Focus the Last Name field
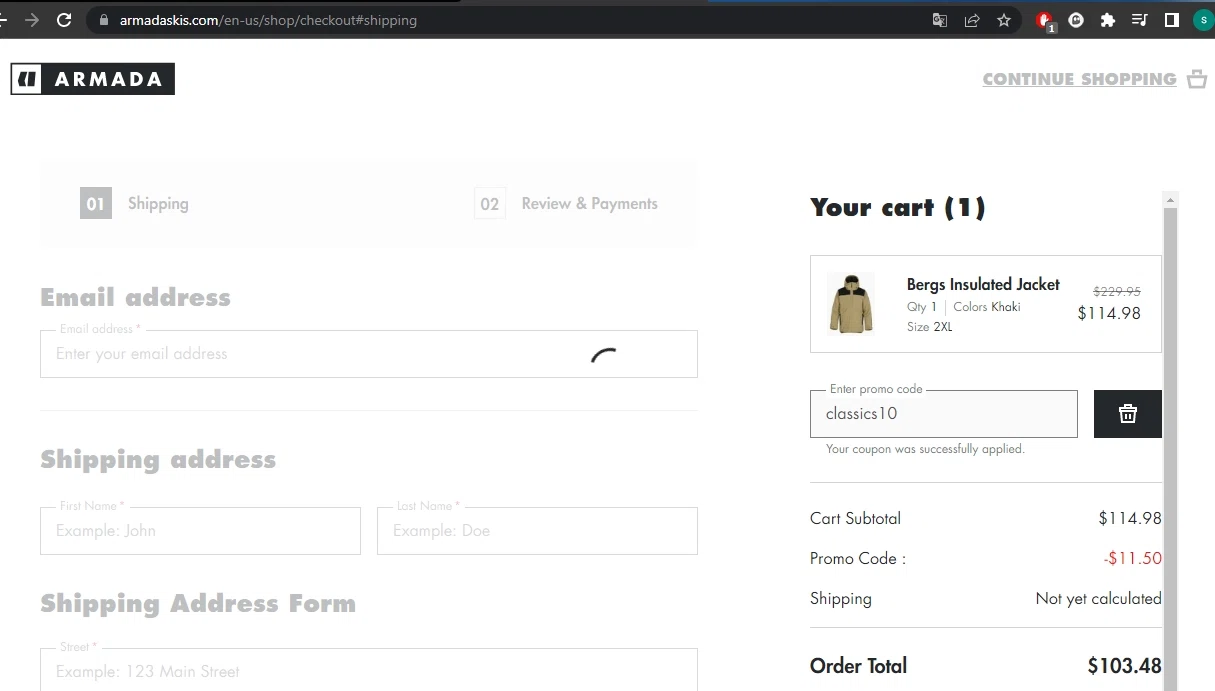 pos(537,531)
